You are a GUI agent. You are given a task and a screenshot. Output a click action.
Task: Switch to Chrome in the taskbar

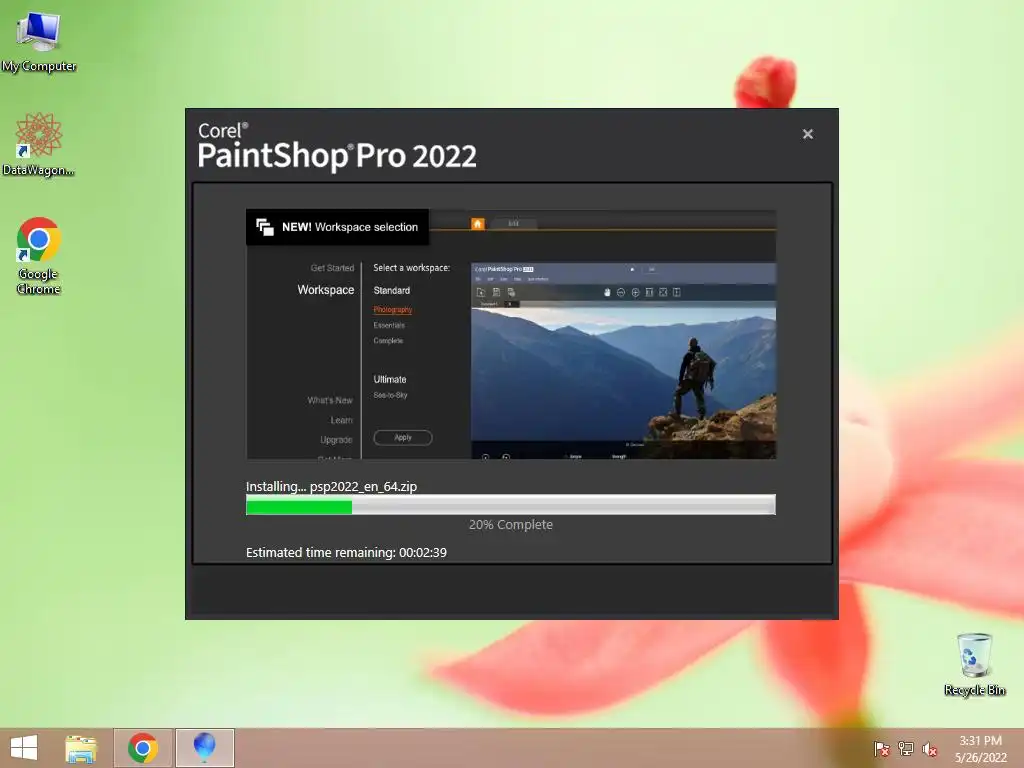coord(143,748)
